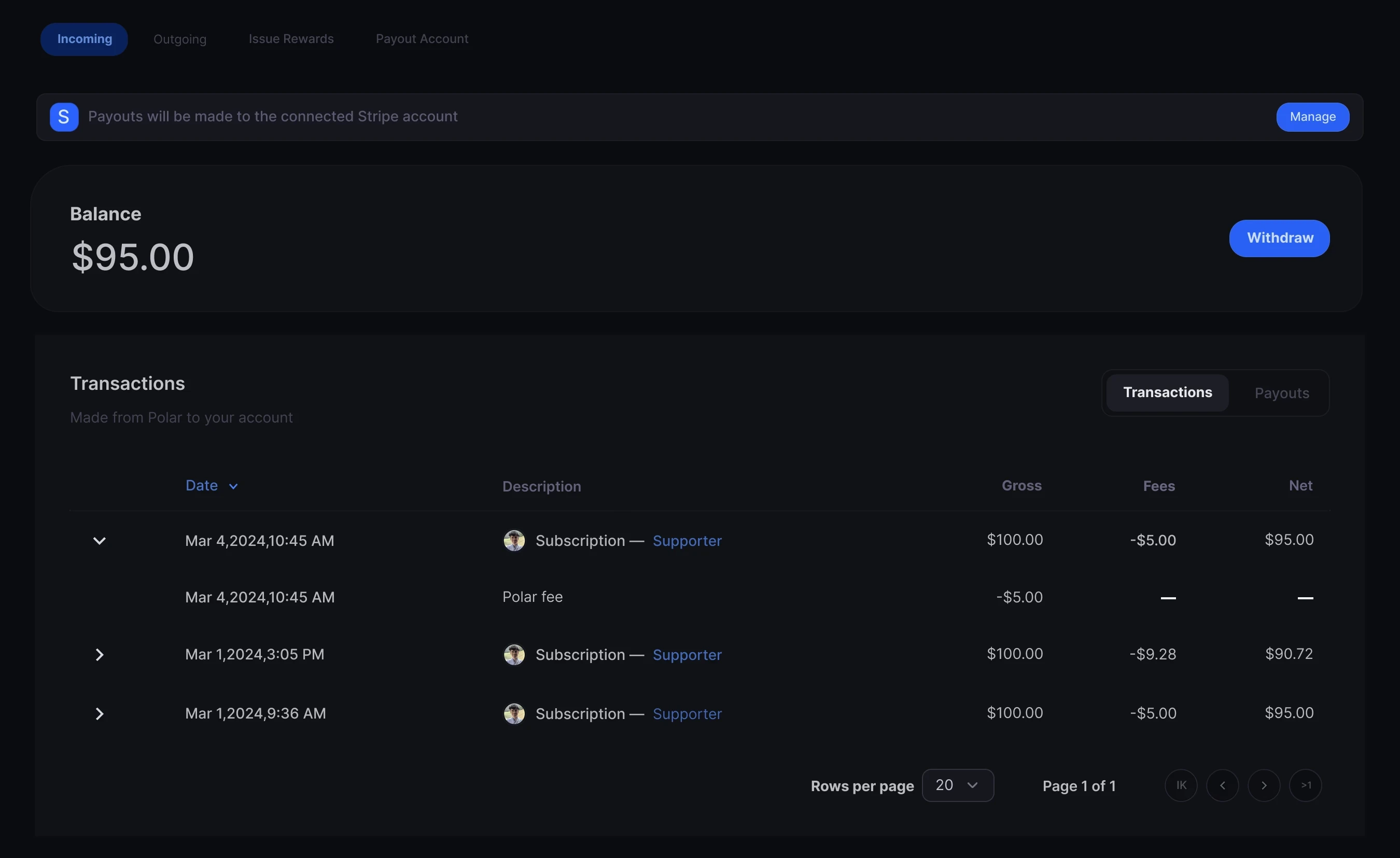Click next page arrow button

pyautogui.click(x=1264, y=785)
